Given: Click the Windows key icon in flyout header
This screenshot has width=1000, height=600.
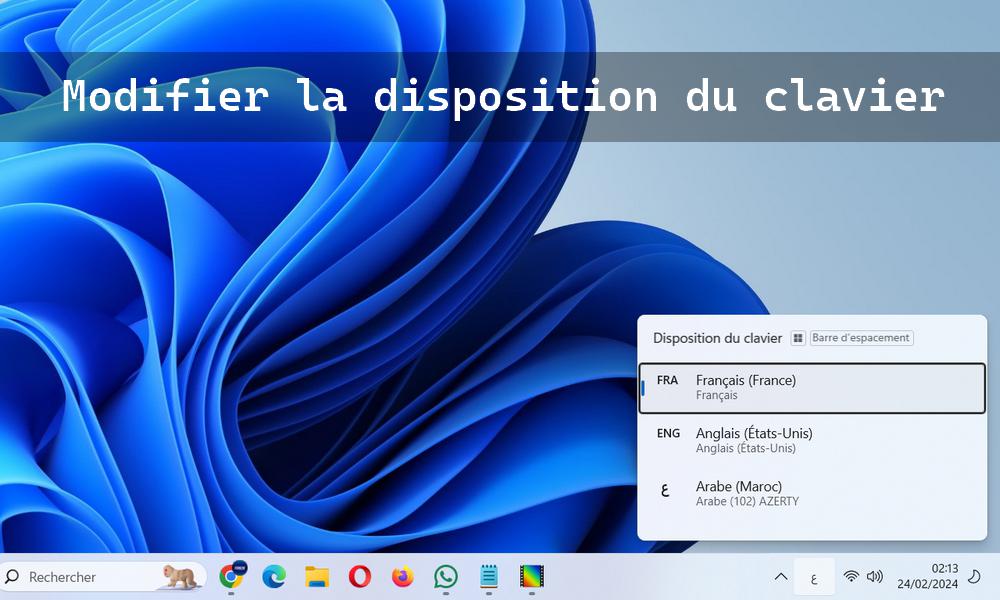Looking at the screenshot, I should (x=798, y=338).
